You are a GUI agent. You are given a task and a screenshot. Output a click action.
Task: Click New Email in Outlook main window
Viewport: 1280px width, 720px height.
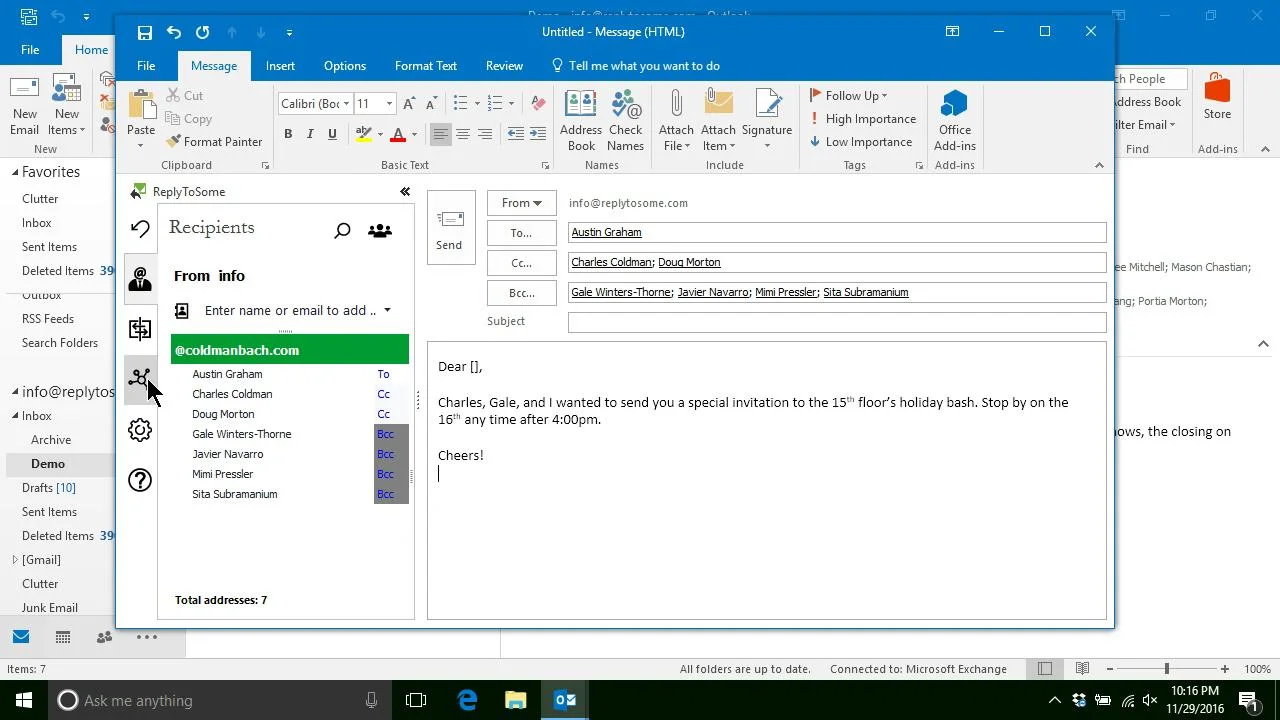[24, 106]
